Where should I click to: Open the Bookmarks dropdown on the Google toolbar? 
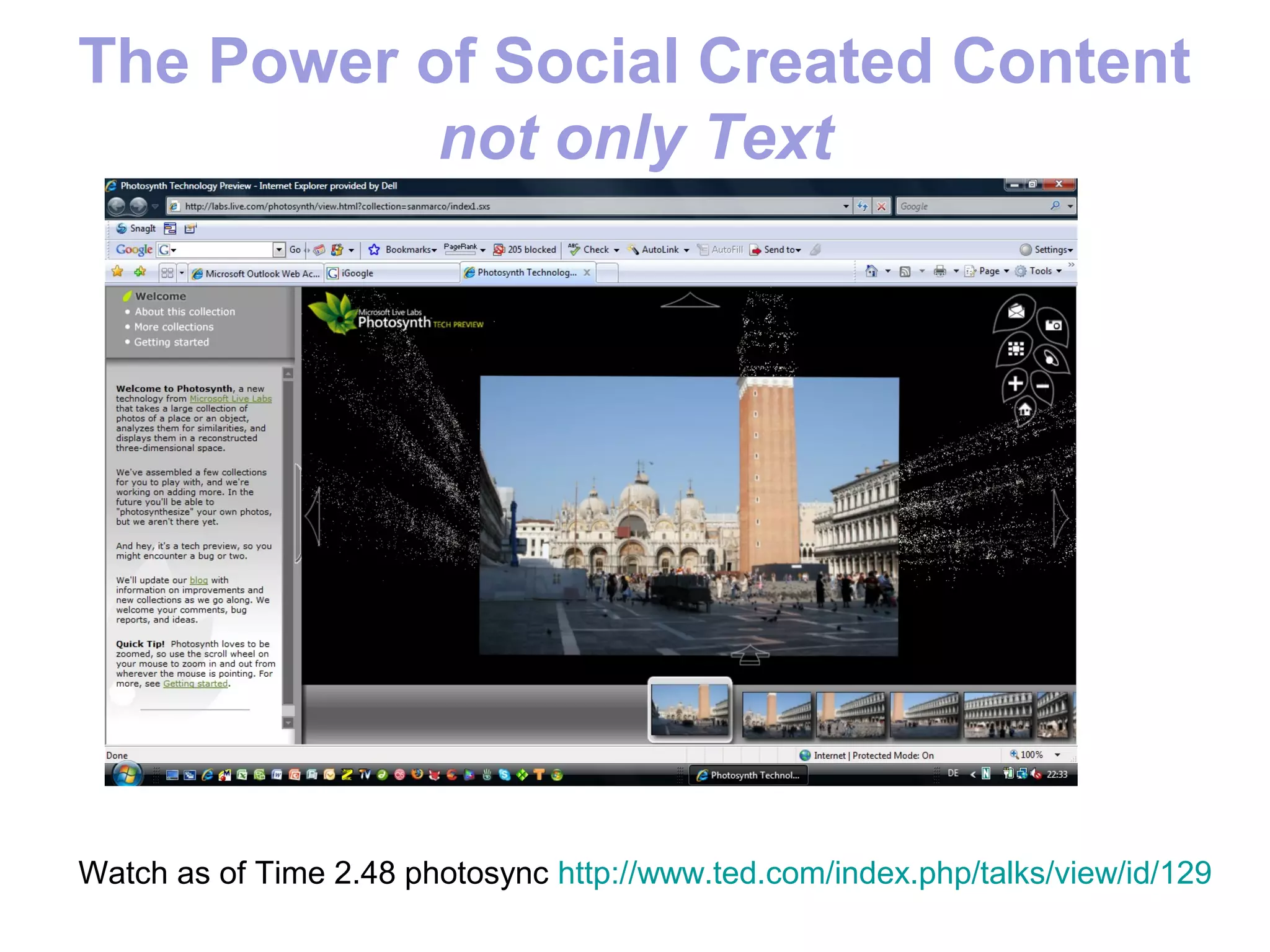pos(434,250)
